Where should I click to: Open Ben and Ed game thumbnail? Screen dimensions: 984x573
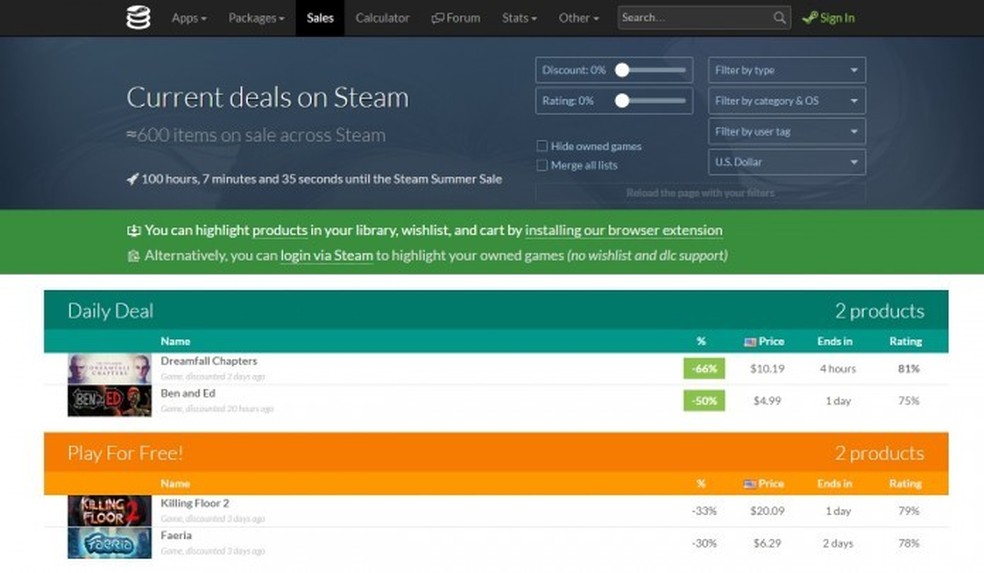tap(110, 400)
